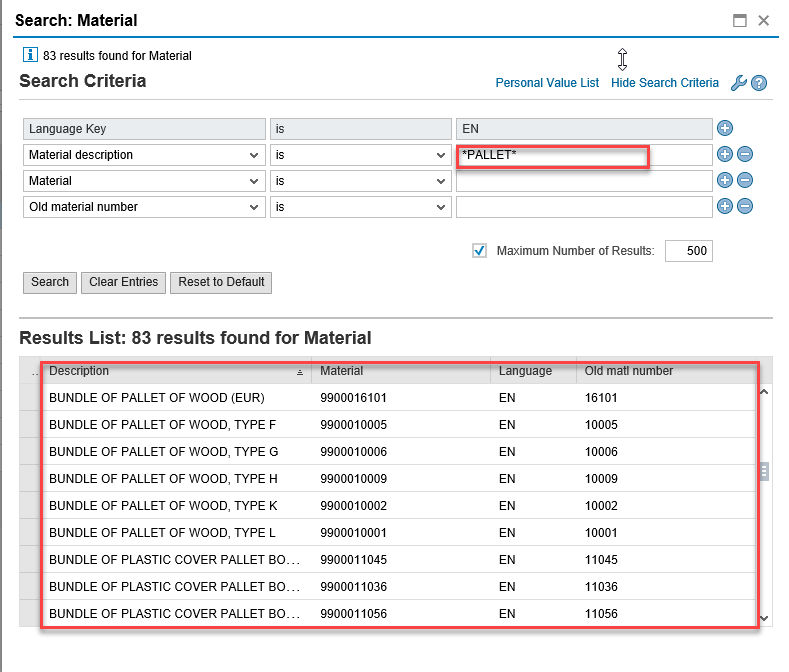Add a row after Material description criterion
789x672 pixels.
(x=725, y=154)
